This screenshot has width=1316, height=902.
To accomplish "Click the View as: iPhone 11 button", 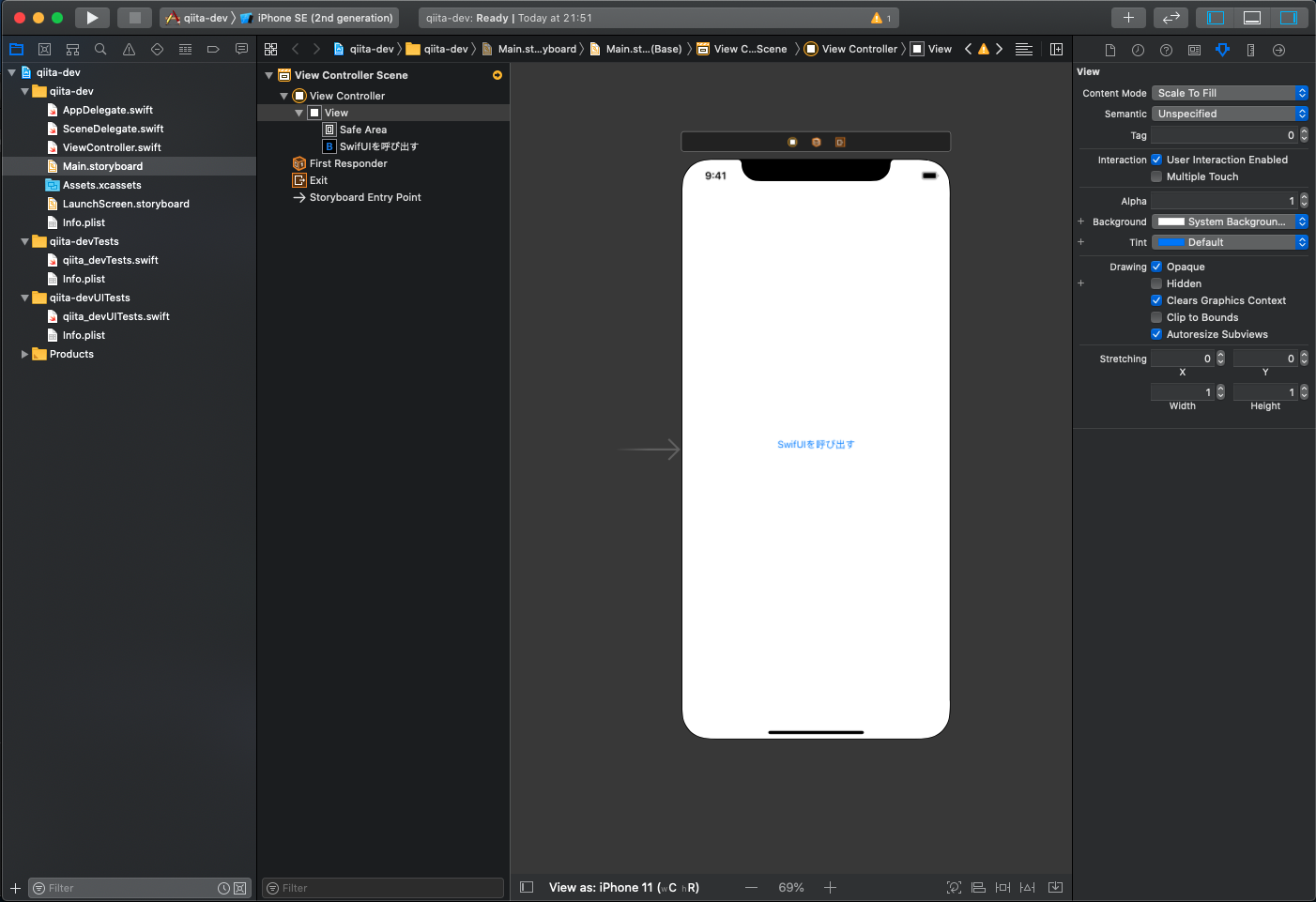I will (x=624, y=887).
